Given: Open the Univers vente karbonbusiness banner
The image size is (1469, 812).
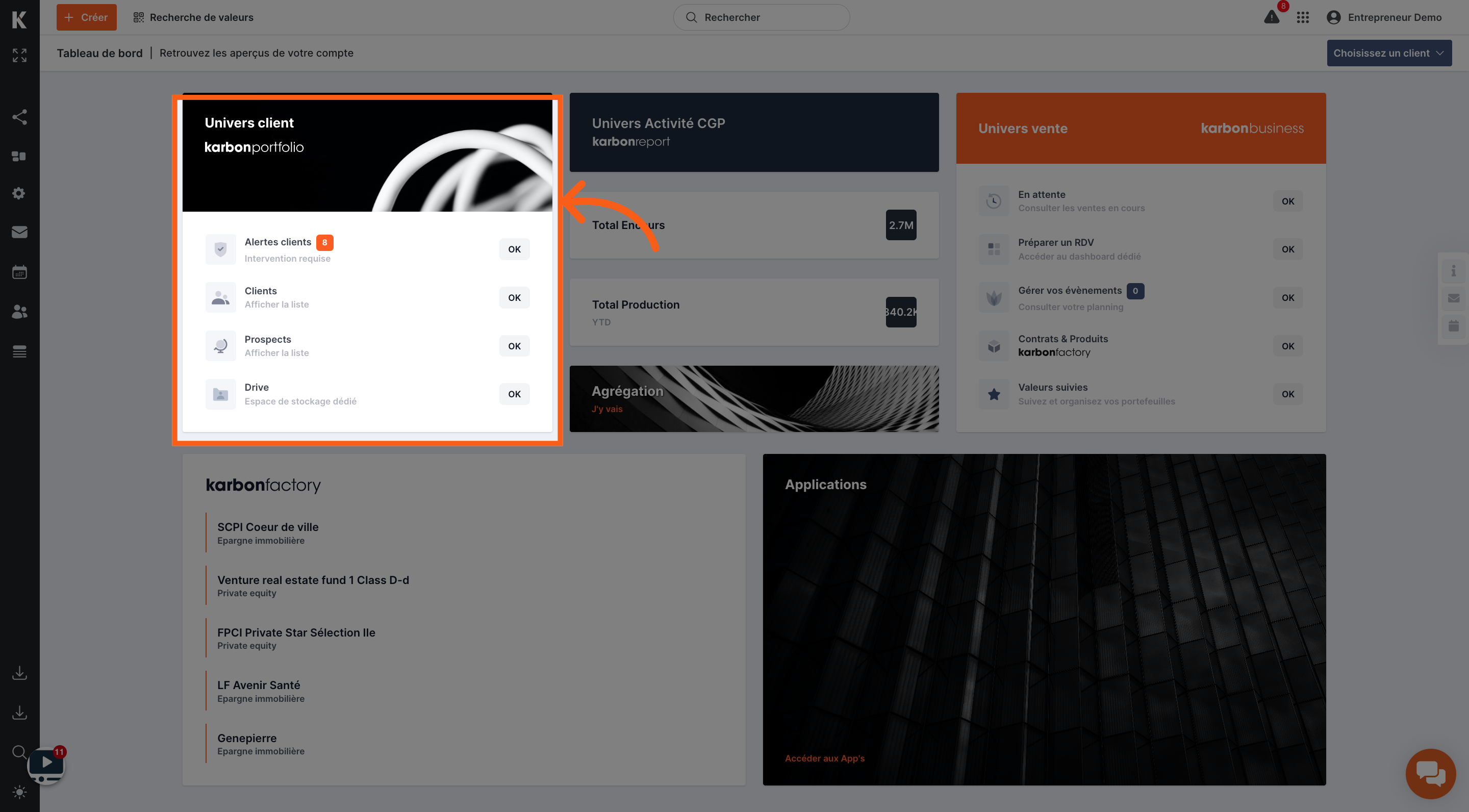Looking at the screenshot, I should point(1141,129).
